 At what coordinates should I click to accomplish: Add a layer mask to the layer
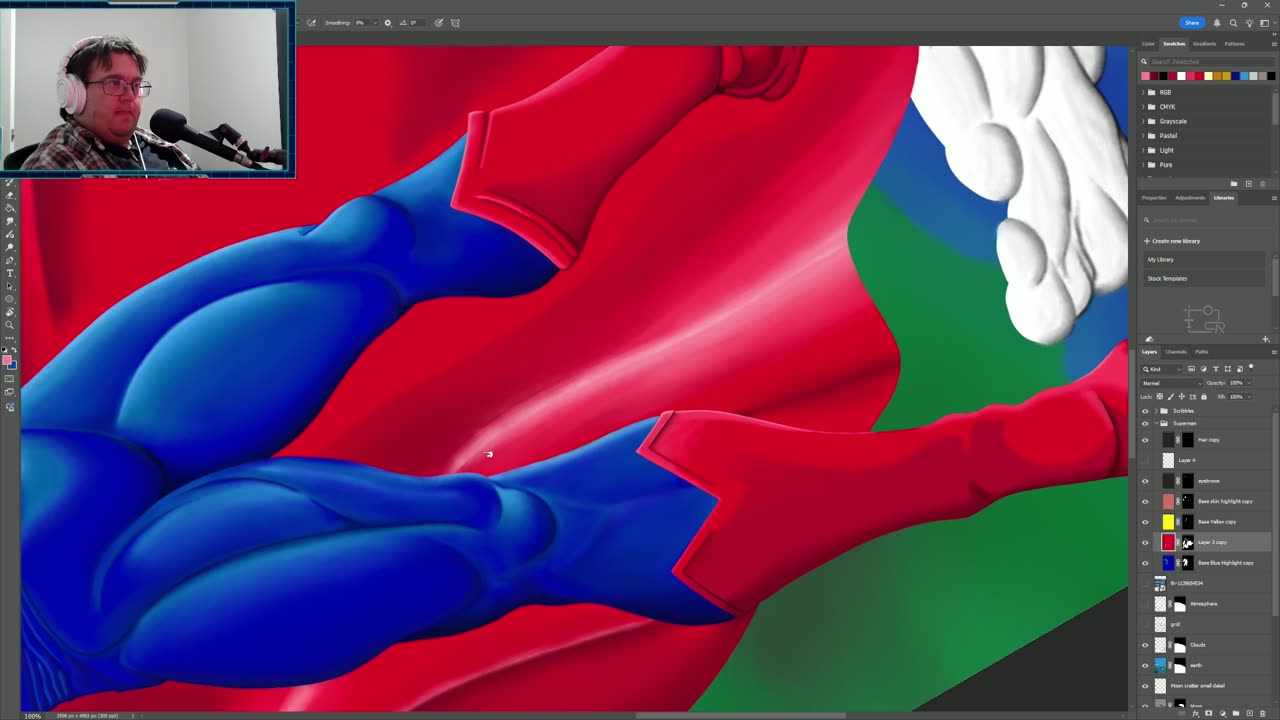click(1208, 713)
